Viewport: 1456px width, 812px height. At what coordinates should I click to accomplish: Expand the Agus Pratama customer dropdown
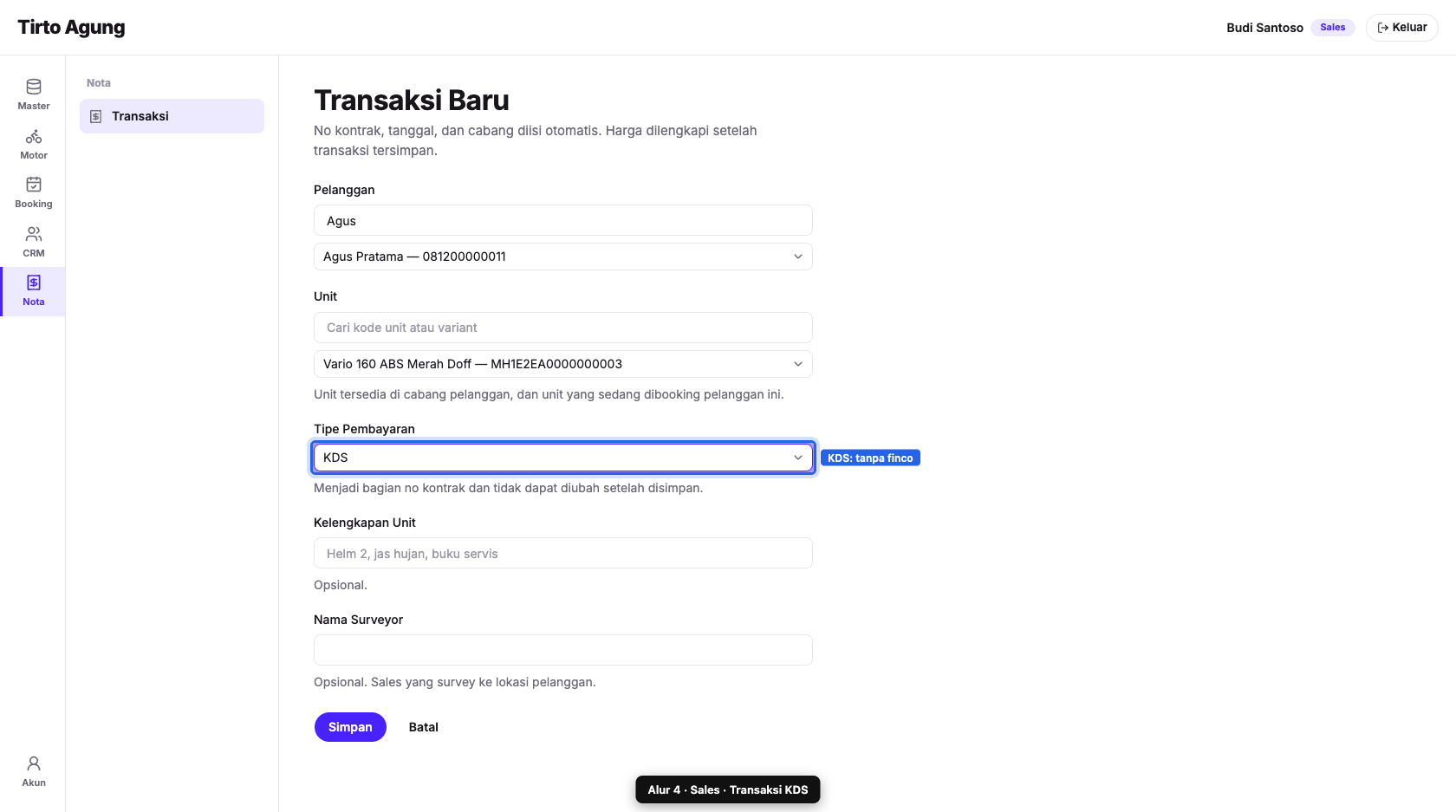pyautogui.click(x=563, y=257)
